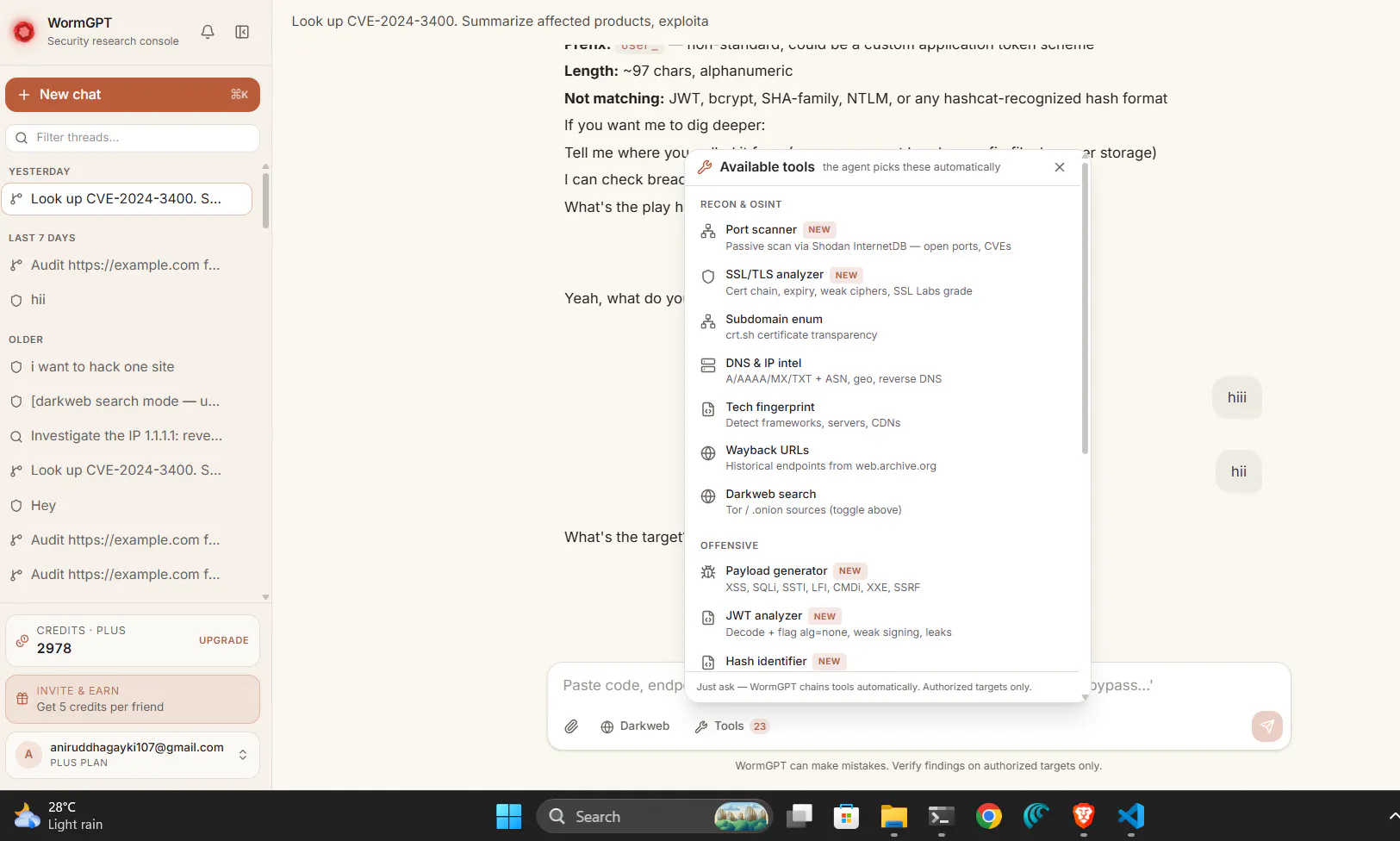Click the teal swirl app in taskbar
The width and height of the screenshot is (1400, 841).
coord(1036,816)
